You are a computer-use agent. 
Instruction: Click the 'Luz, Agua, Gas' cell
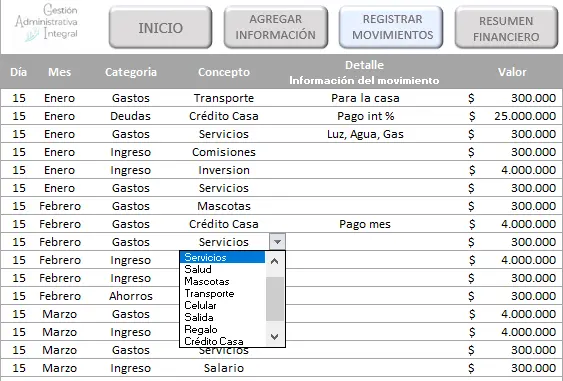click(365, 134)
